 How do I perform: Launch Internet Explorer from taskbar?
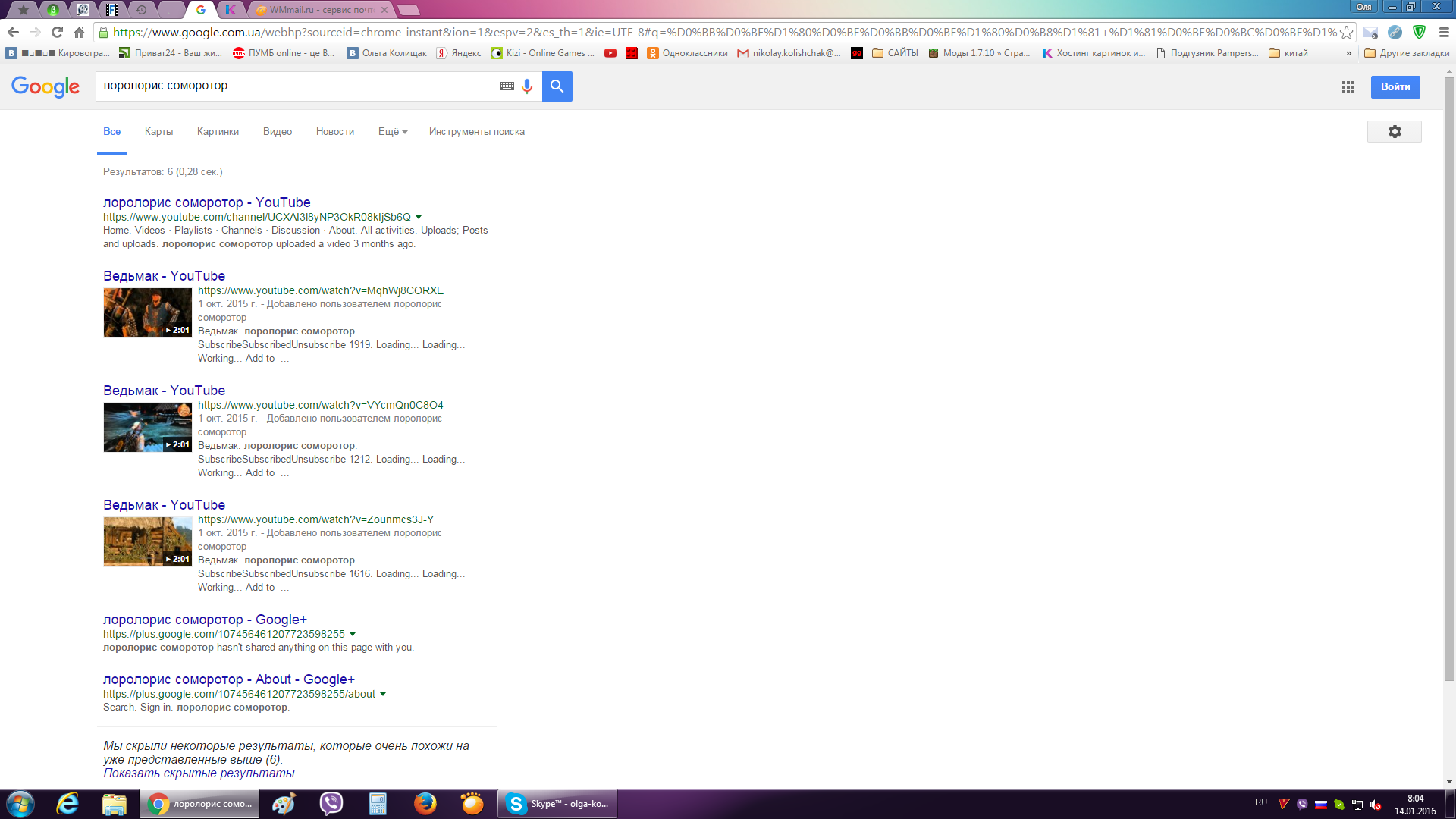pyautogui.click(x=67, y=804)
